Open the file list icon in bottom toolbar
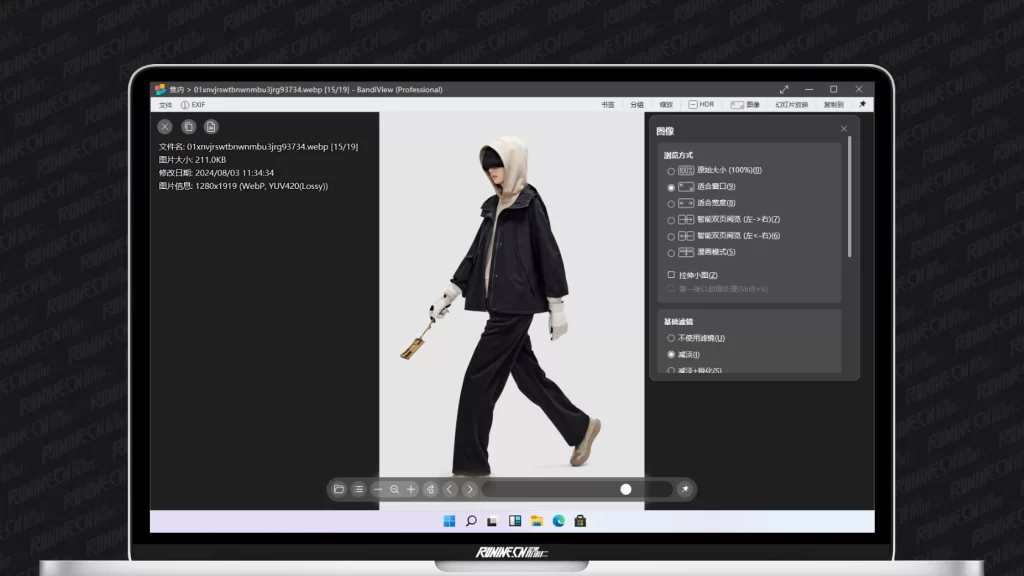This screenshot has height=576, width=1024. click(358, 489)
